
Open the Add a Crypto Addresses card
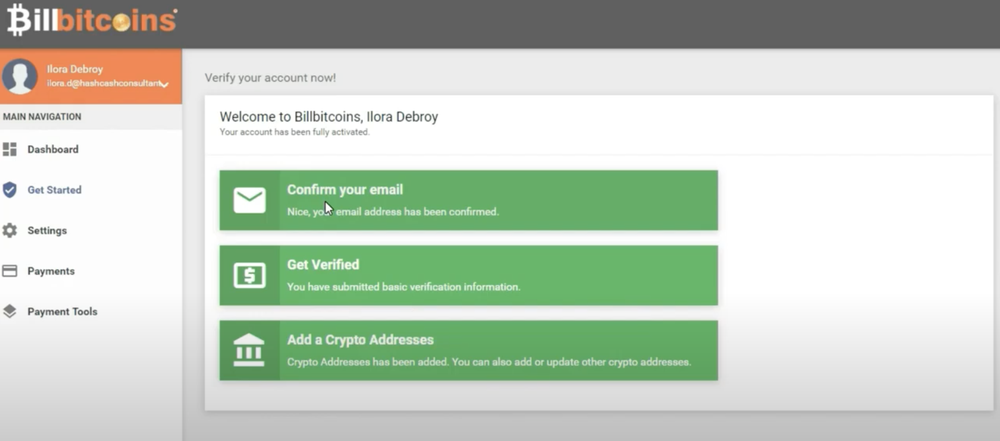coord(469,350)
